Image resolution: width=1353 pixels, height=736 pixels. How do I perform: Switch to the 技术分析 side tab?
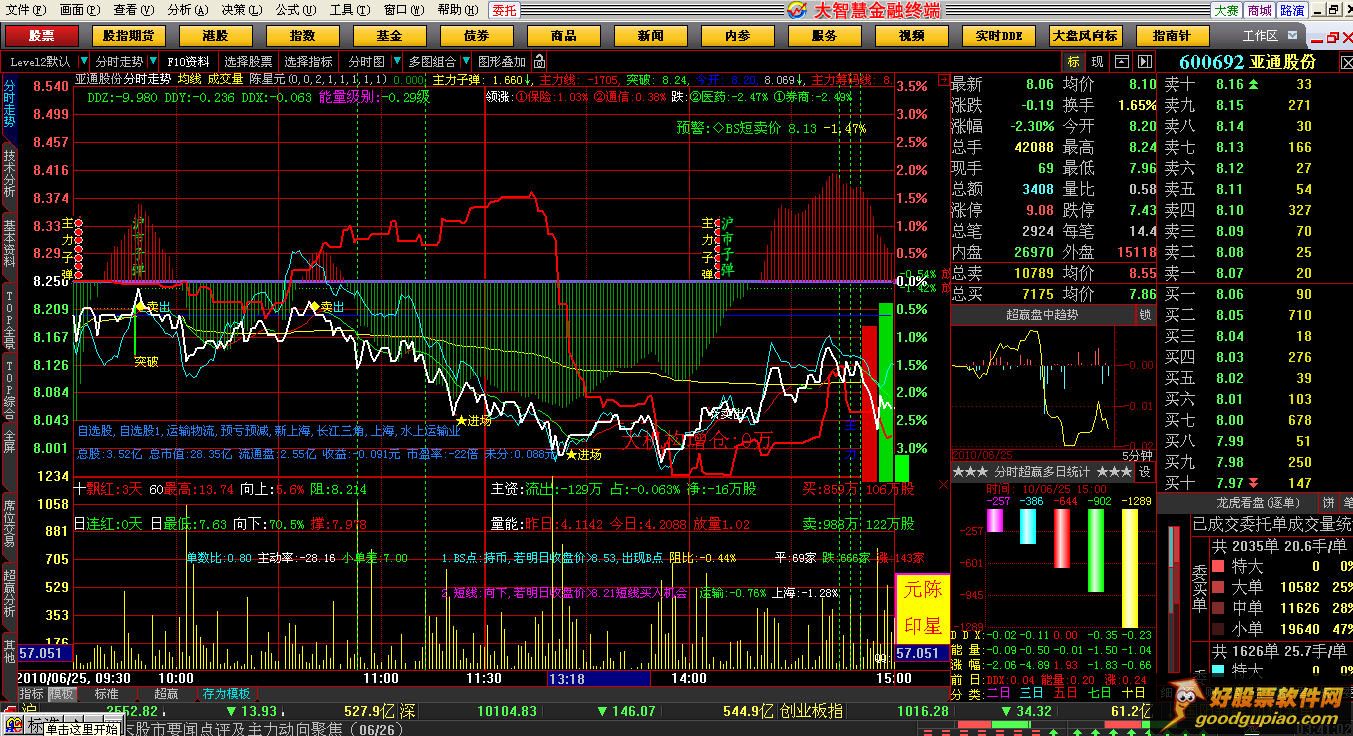click(x=9, y=174)
